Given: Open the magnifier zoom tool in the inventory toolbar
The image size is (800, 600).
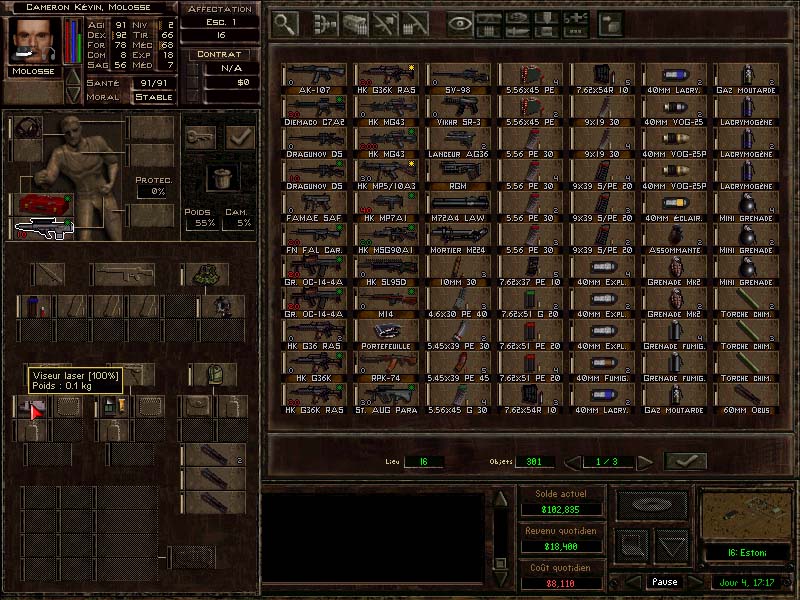Looking at the screenshot, I should coord(285,24).
